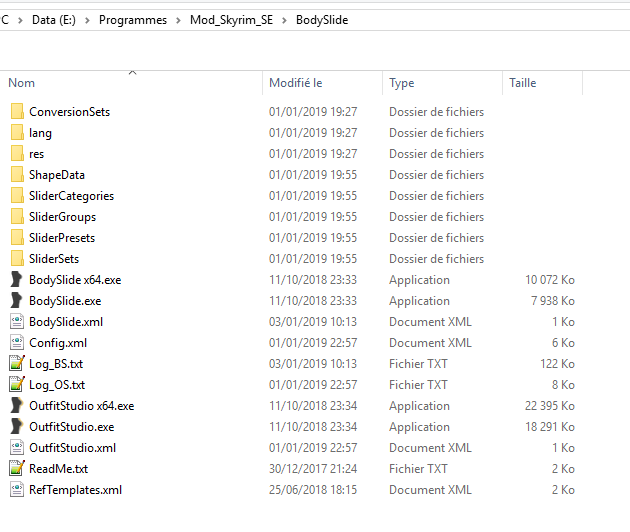Navigate to Programmes in the address bar
The image size is (630, 532).
(x=133, y=20)
